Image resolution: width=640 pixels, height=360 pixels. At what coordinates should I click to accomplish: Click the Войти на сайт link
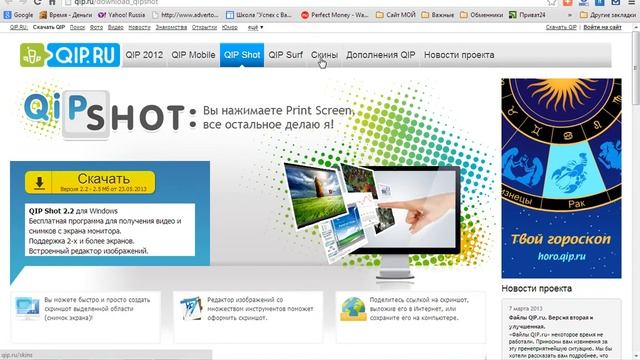coord(602,27)
